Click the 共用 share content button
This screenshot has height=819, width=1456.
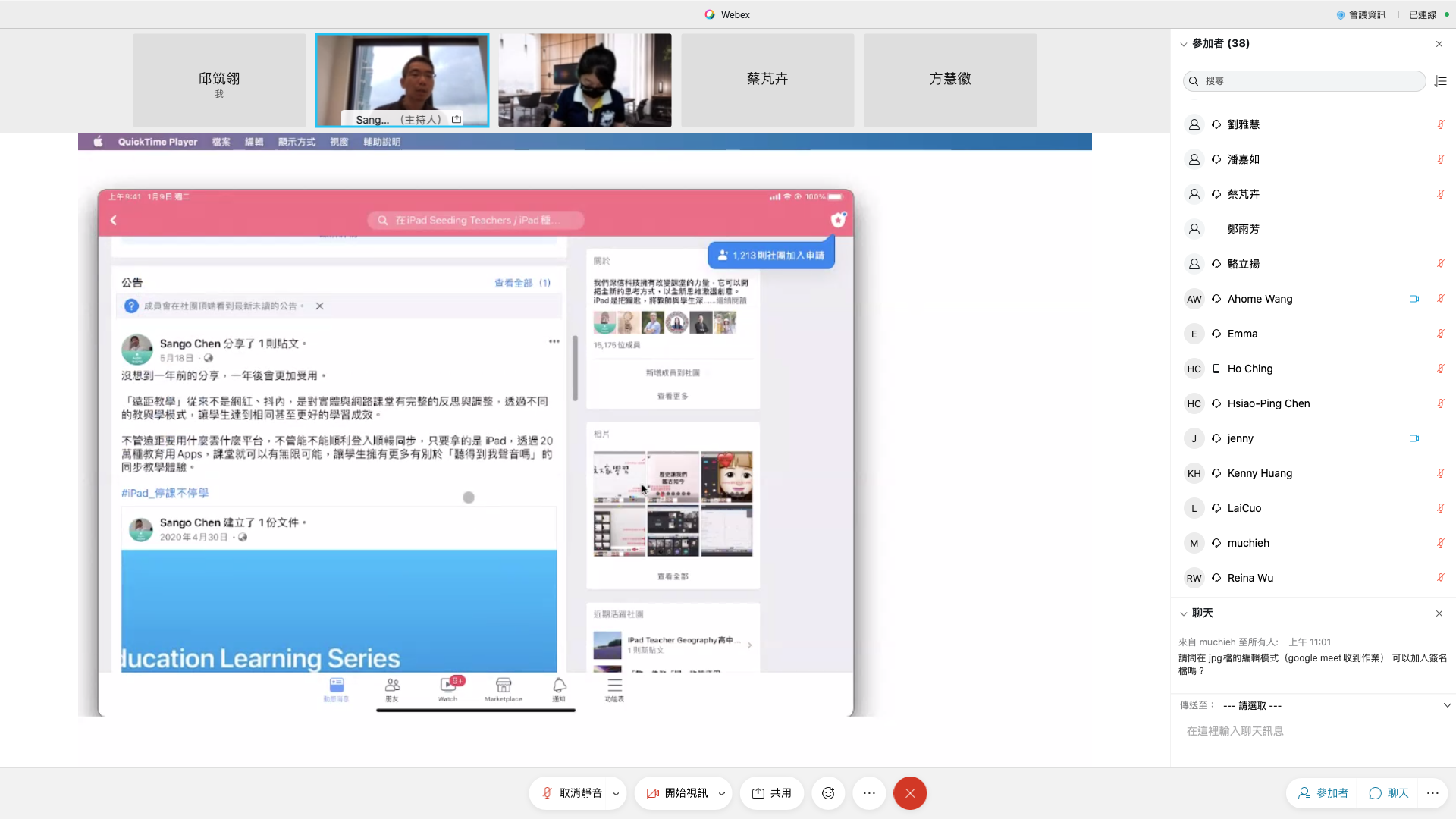tap(772, 793)
